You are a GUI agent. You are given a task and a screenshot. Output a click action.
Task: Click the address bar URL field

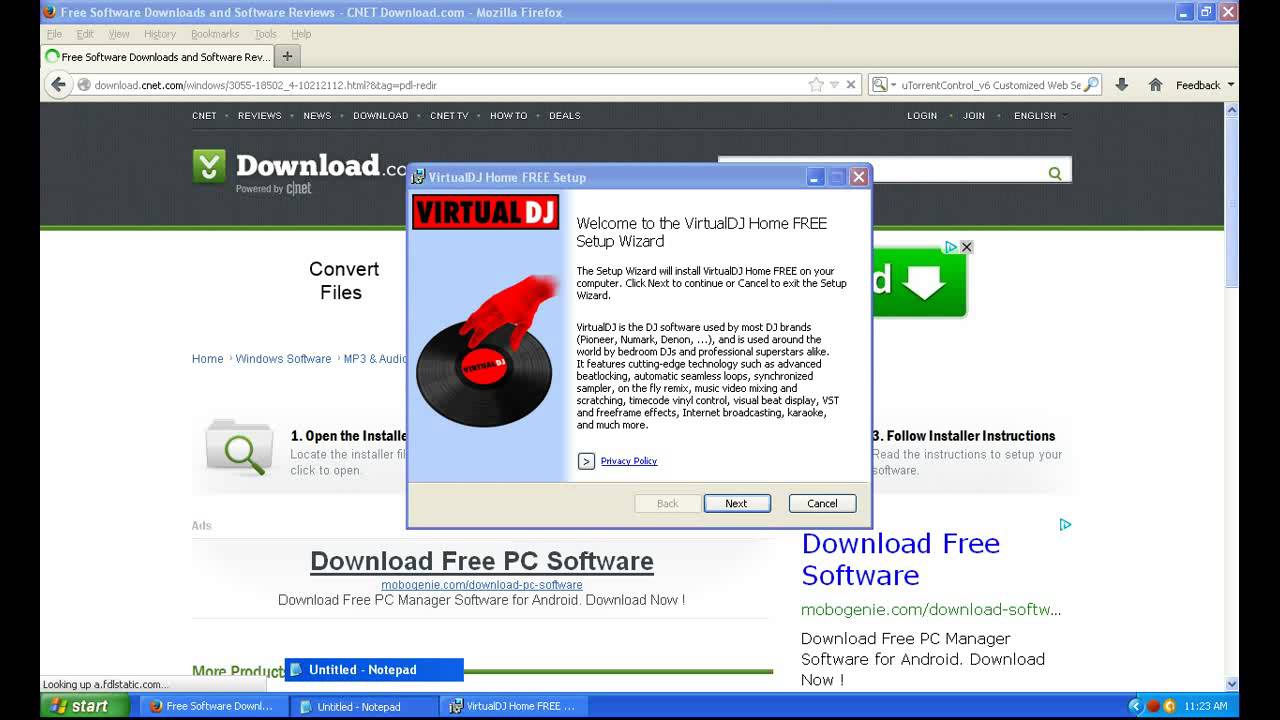pos(450,85)
